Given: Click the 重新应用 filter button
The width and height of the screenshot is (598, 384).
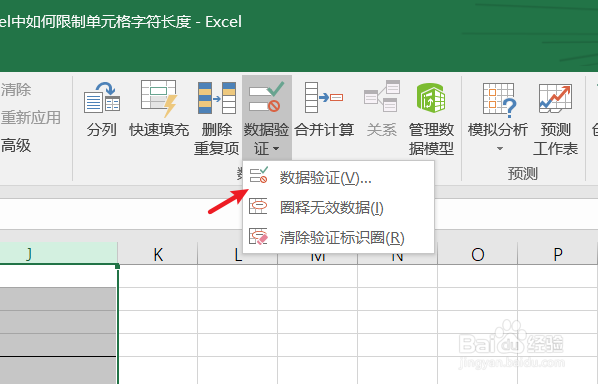Looking at the screenshot, I should point(31,117).
